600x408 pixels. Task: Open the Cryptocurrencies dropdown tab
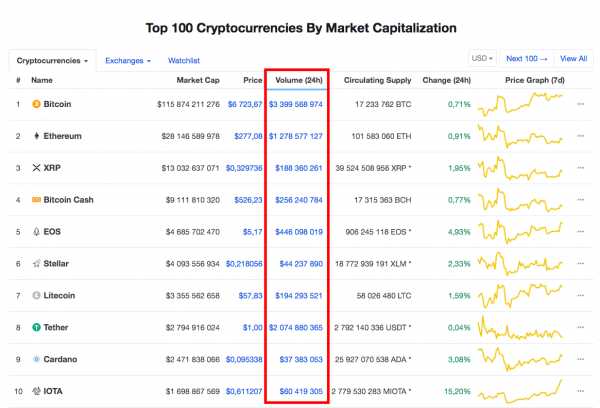click(52, 60)
